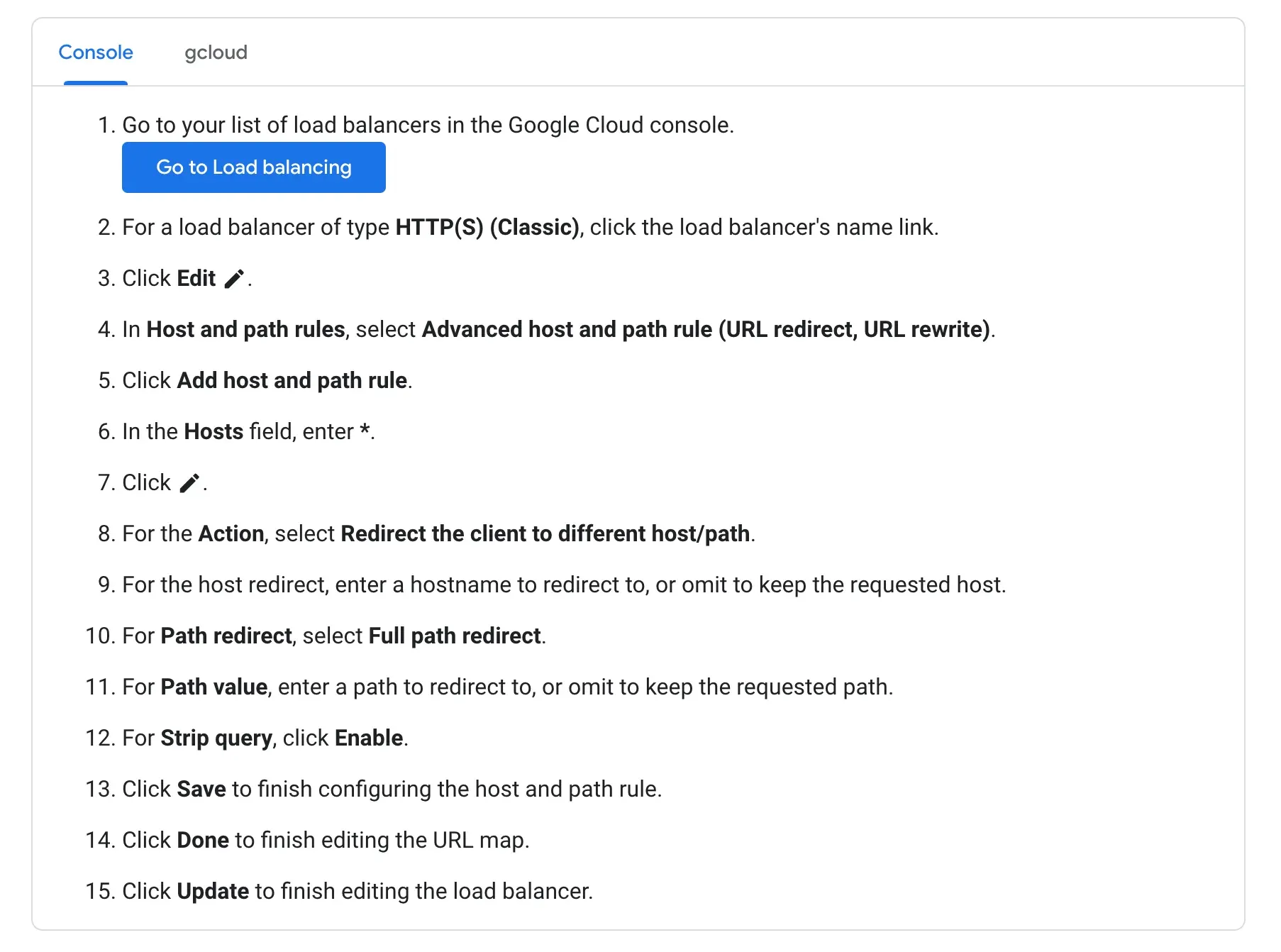The image size is (1281, 952).
Task: Switch to the gcloud tab
Action: 216,52
